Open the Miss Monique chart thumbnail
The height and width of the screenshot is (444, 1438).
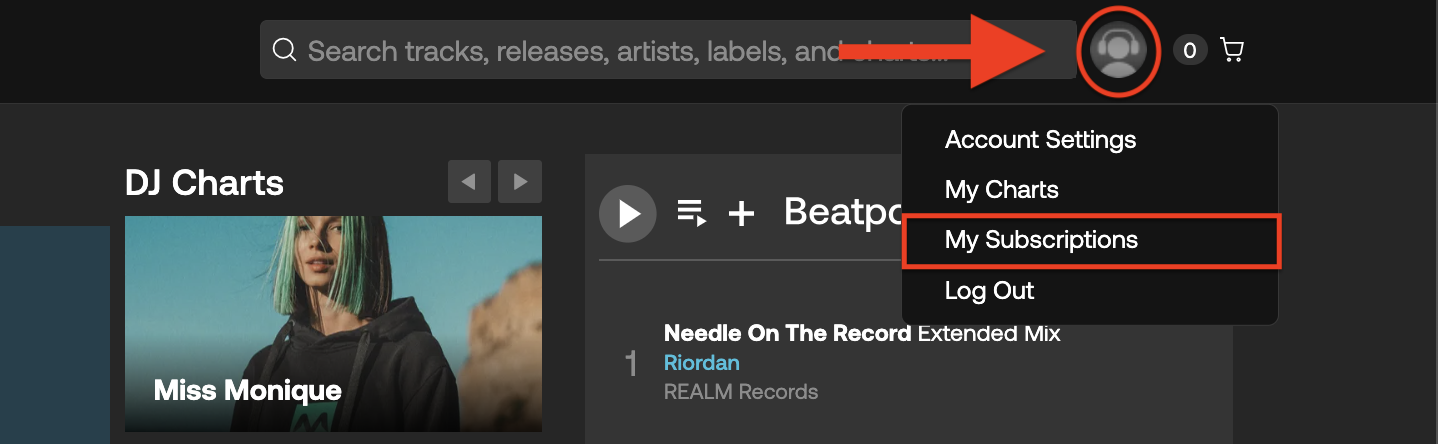click(x=333, y=324)
